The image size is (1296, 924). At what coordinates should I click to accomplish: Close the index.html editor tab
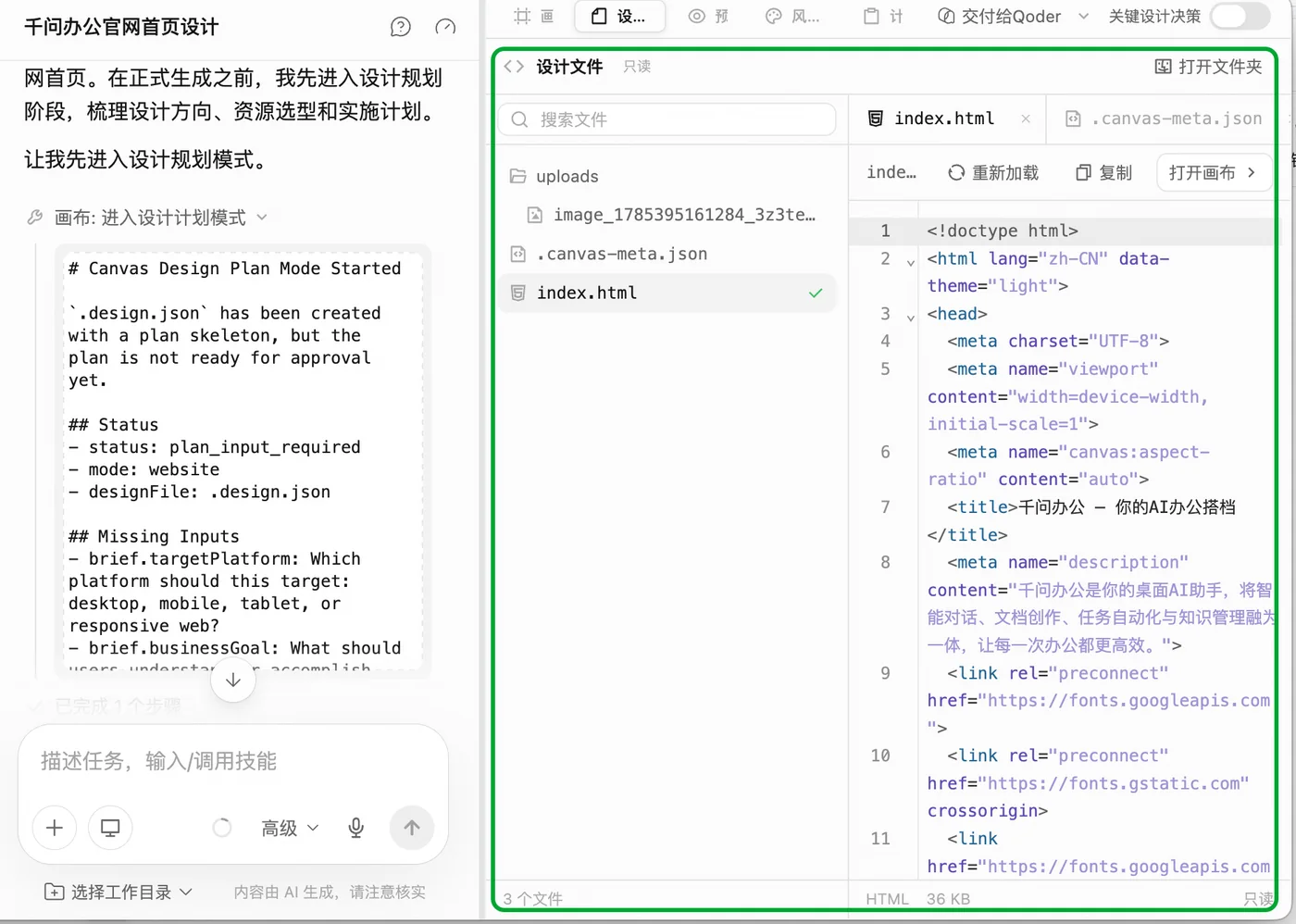[1026, 119]
